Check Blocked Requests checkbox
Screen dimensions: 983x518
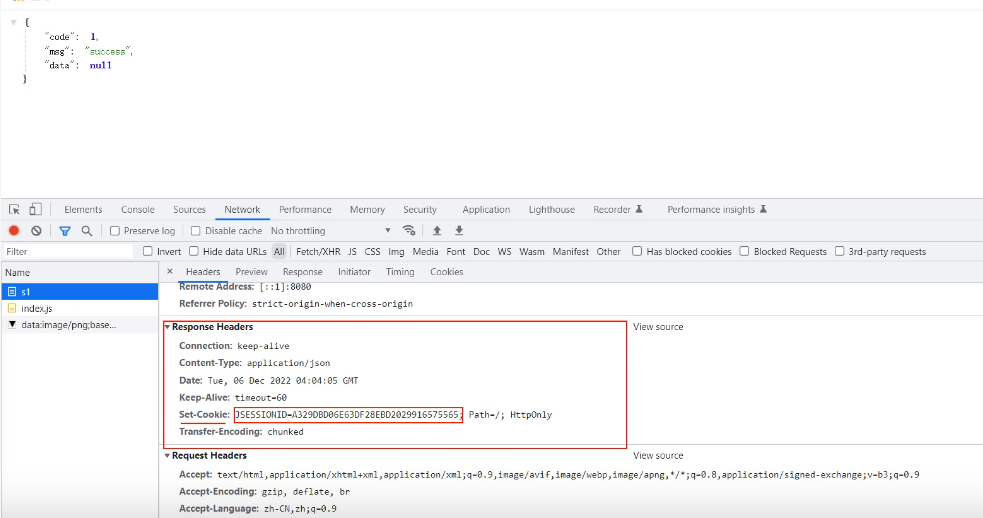coord(744,251)
